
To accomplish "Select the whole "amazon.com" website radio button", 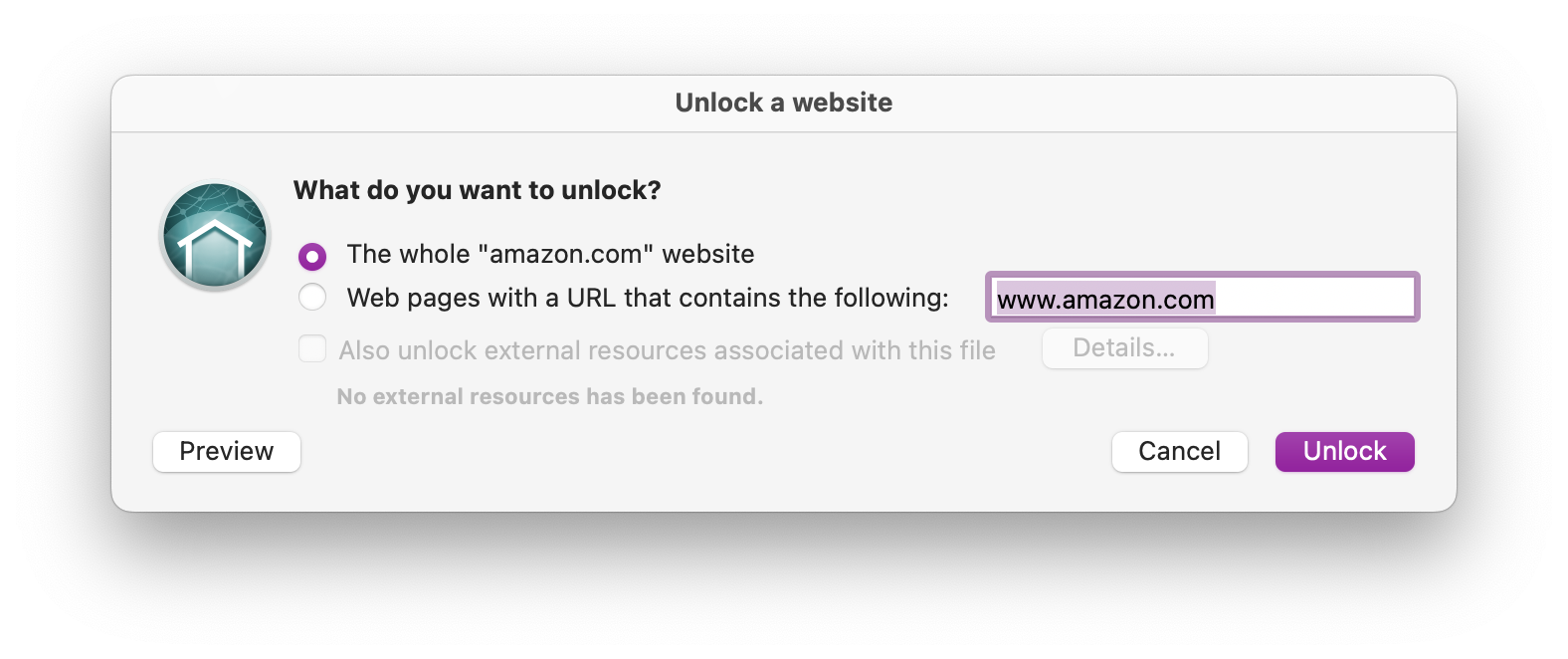I will pyautogui.click(x=312, y=257).
